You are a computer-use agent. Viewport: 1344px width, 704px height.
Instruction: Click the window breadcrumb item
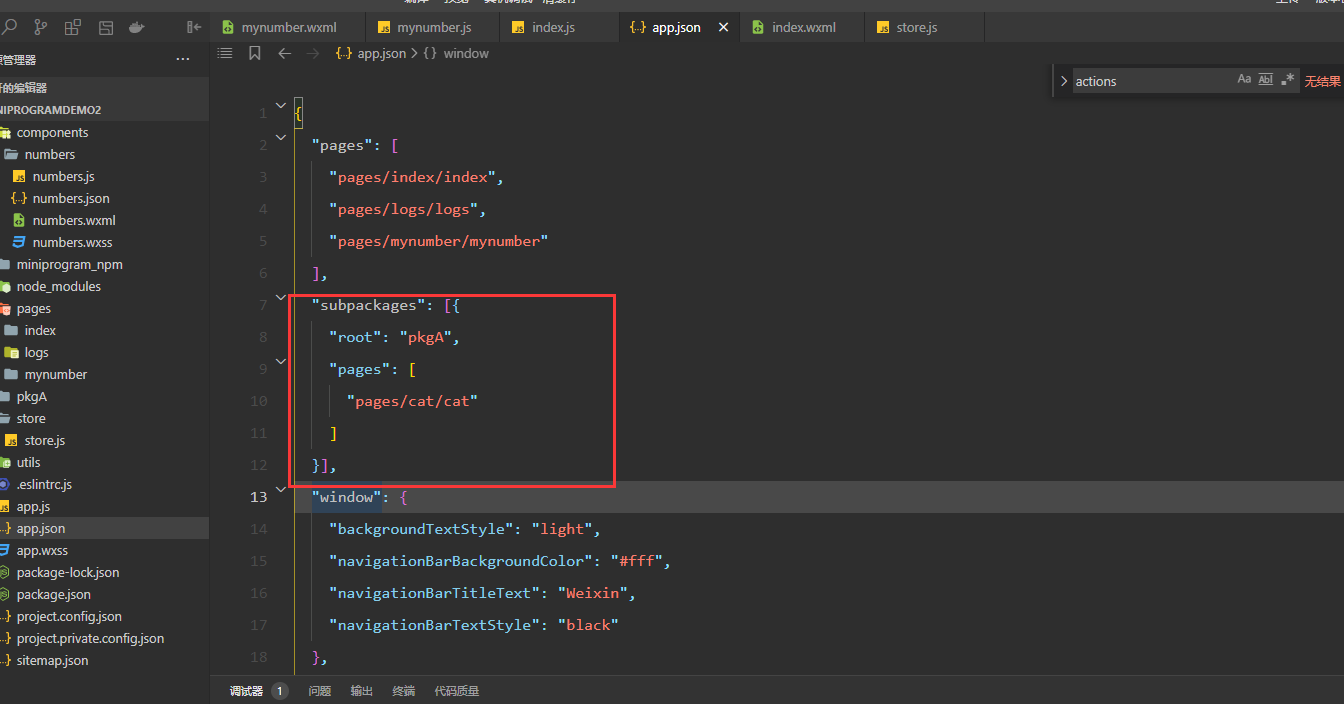456,54
